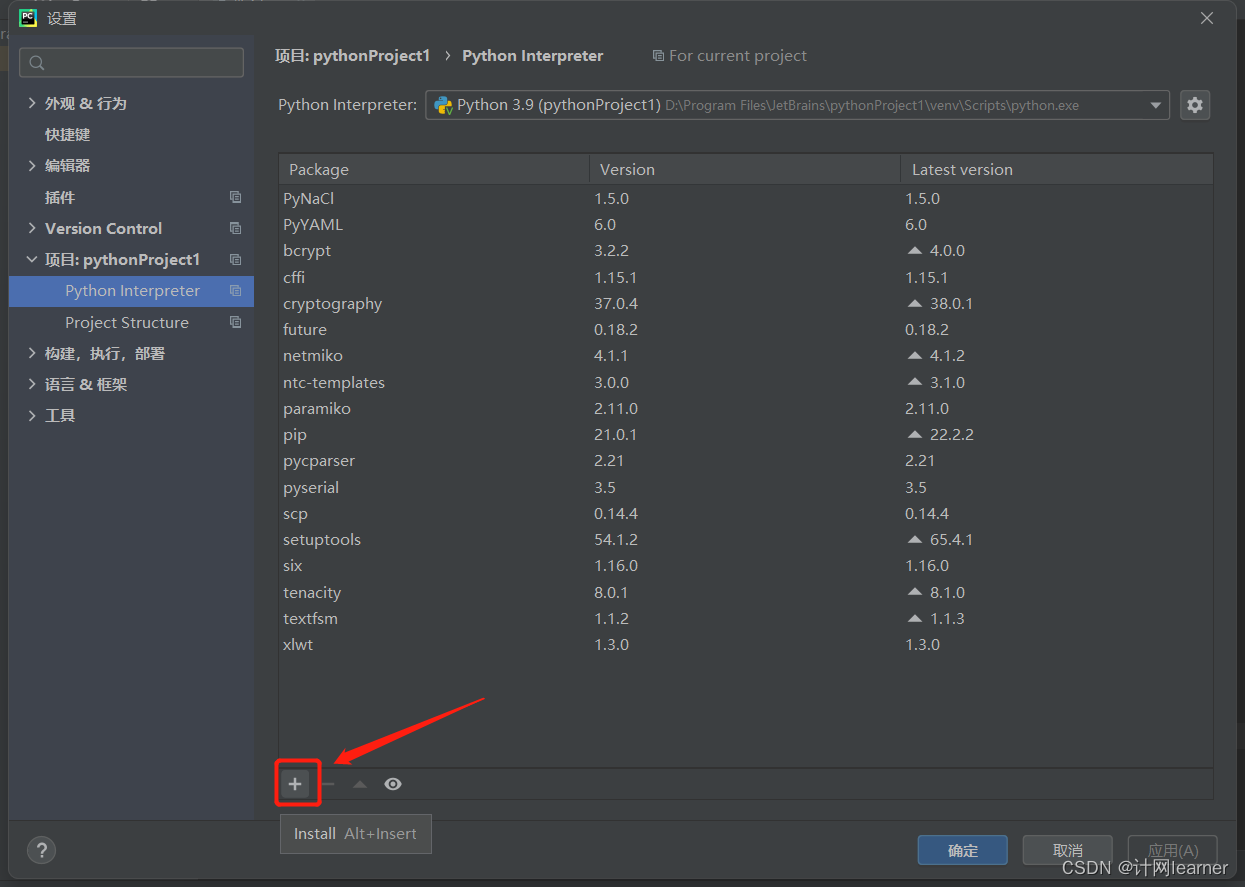
Task: Click the 确定 button
Action: point(963,850)
